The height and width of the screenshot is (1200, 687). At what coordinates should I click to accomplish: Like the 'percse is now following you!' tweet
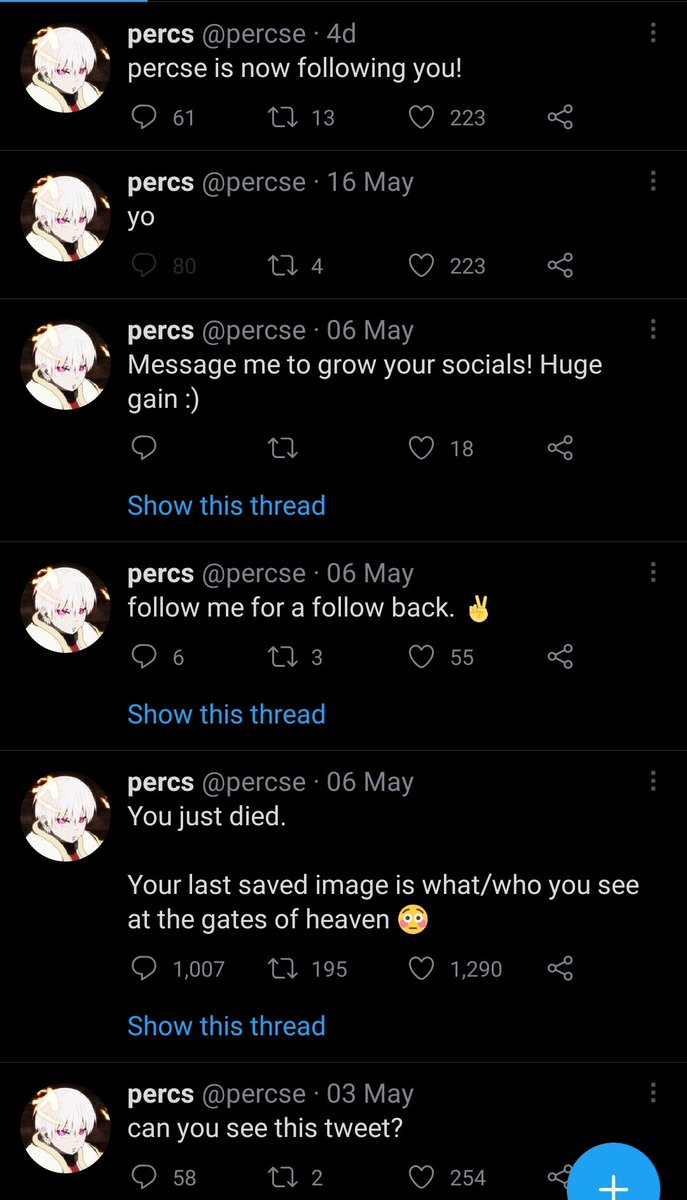pos(422,118)
